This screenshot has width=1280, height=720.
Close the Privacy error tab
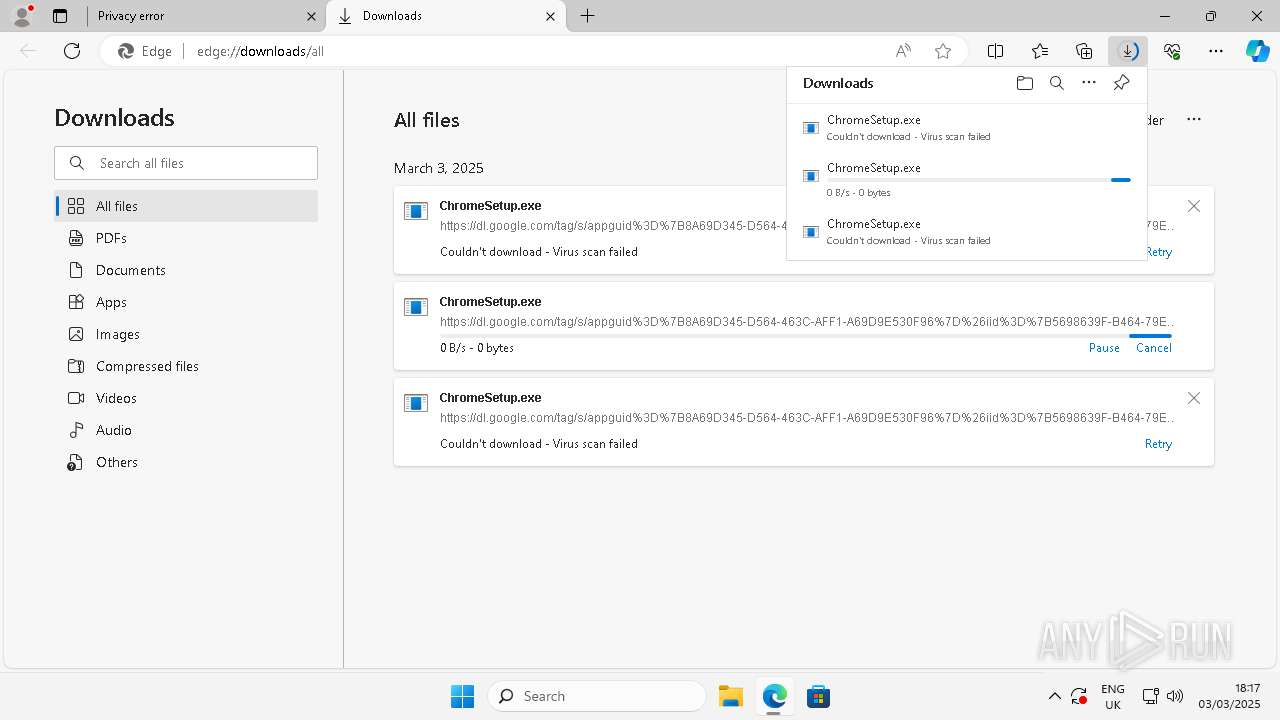(x=312, y=16)
